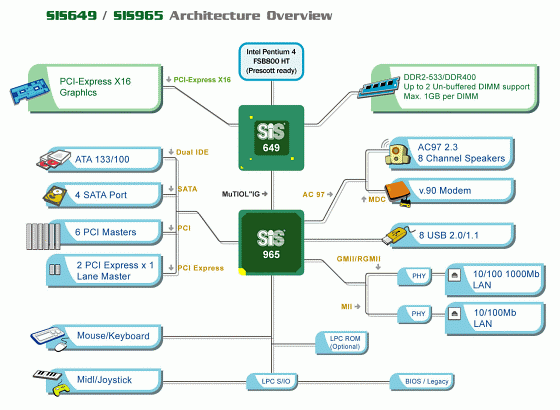This screenshot has width=560, height=410.
Task: Click the Max. 1GB per DIMM text
Action: 441,96
